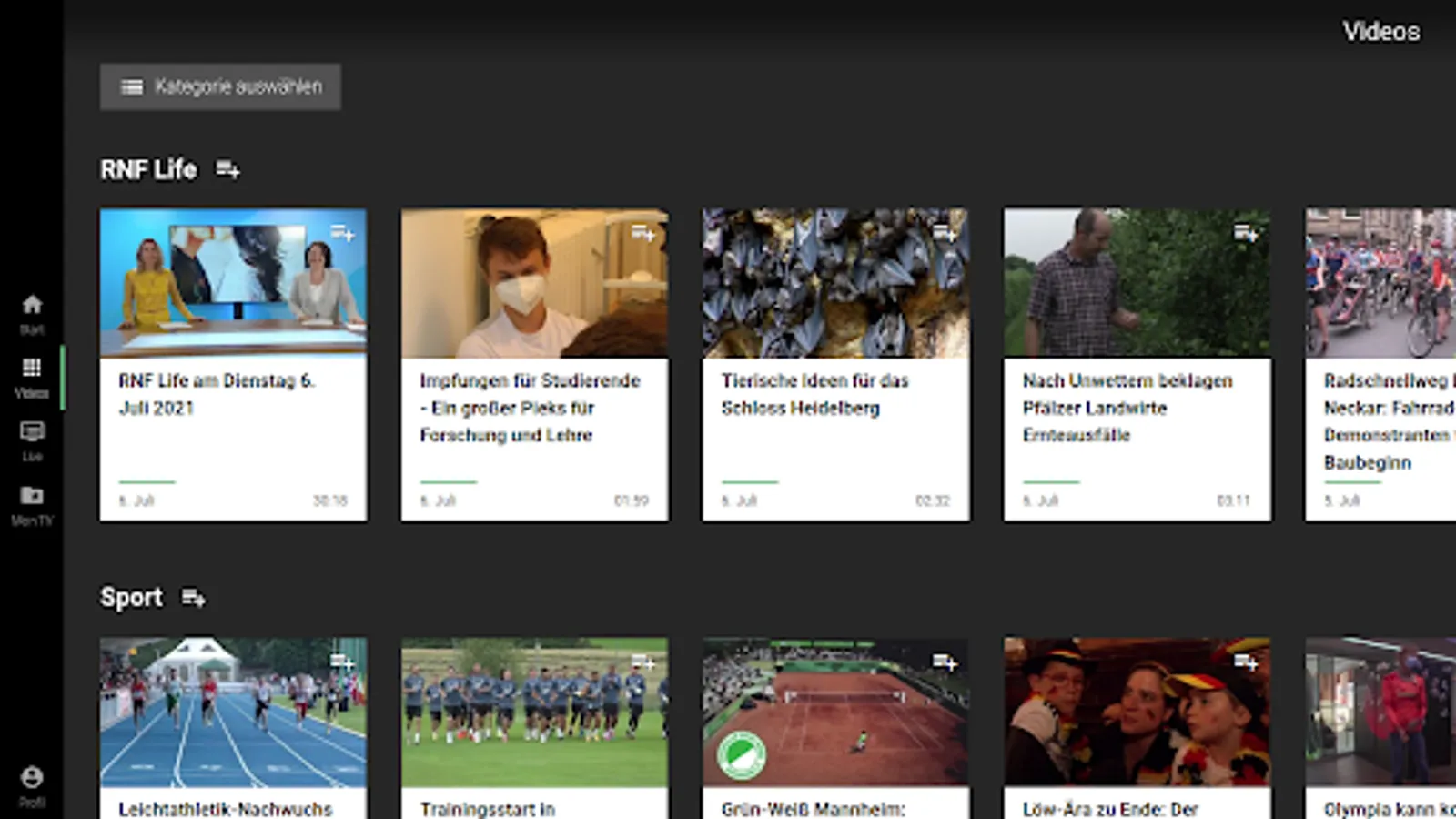The width and height of the screenshot is (1456, 819).
Task: Add 'Trainingsstart in' video to watchlist
Action: click(643, 662)
